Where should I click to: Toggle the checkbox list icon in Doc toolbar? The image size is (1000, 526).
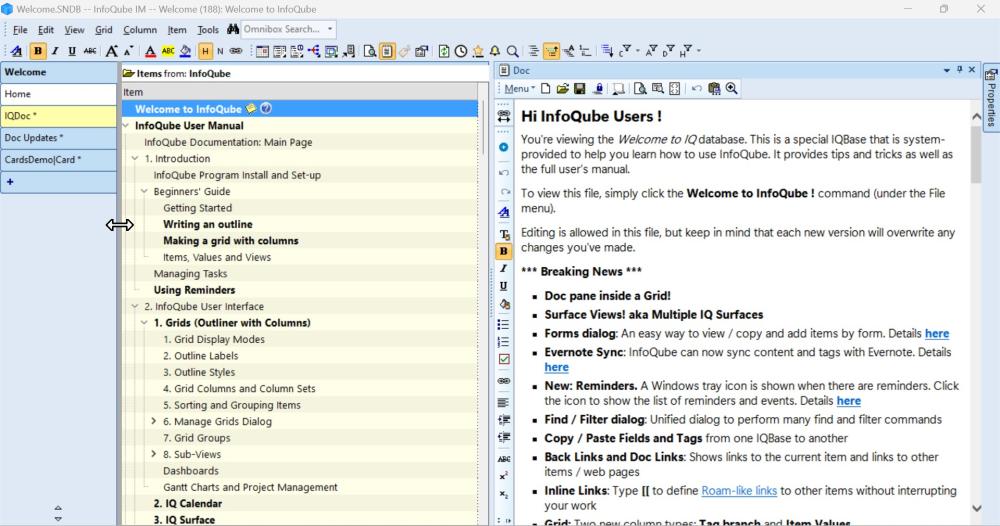504,359
